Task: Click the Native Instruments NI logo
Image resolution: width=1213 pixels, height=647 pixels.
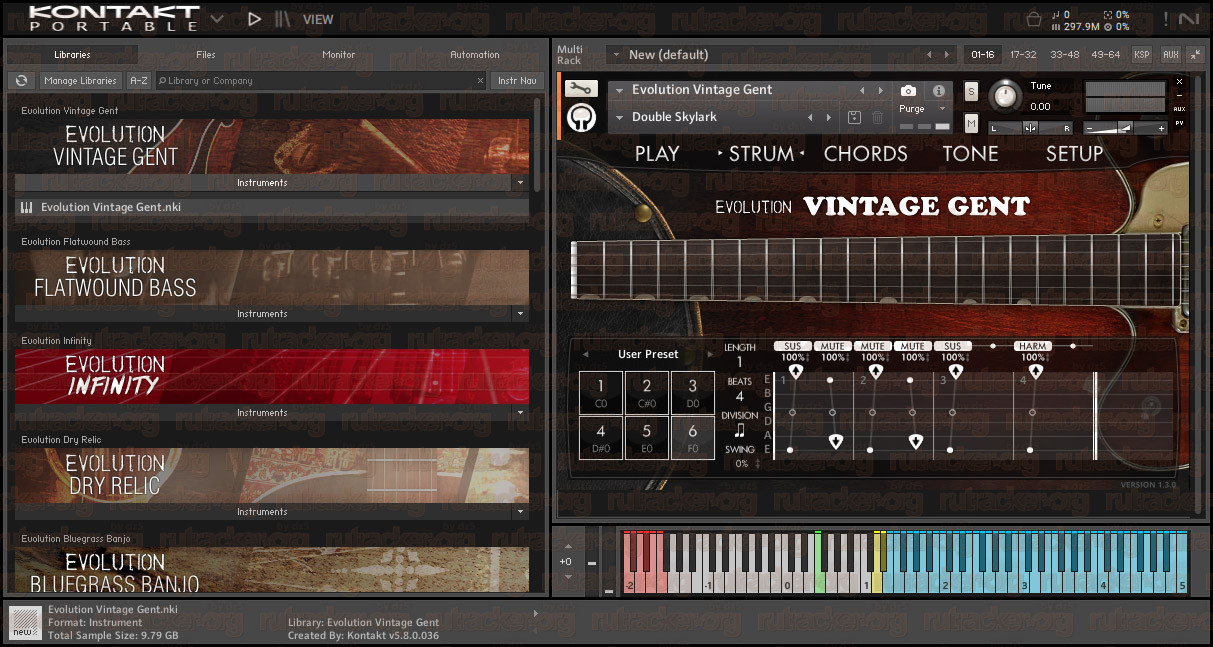Action: (x=1188, y=19)
